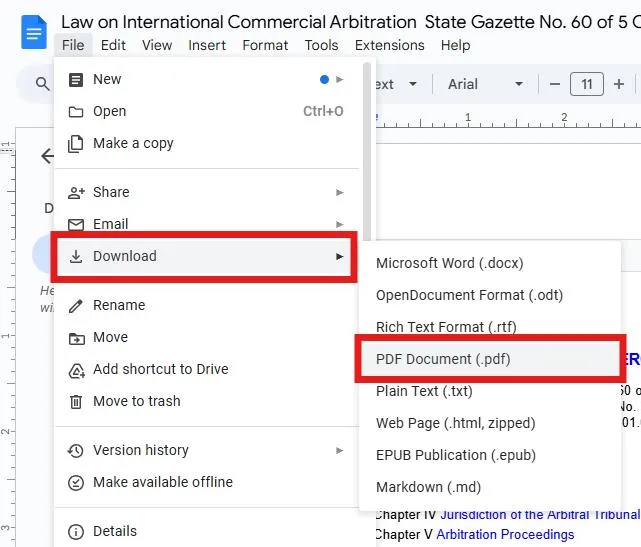Click Make a copy menu entry
The width and height of the screenshot is (641, 547).
[x=133, y=143]
